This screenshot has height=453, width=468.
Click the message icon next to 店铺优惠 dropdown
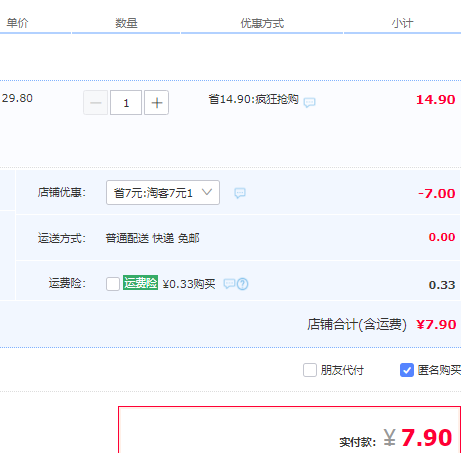coord(240,193)
